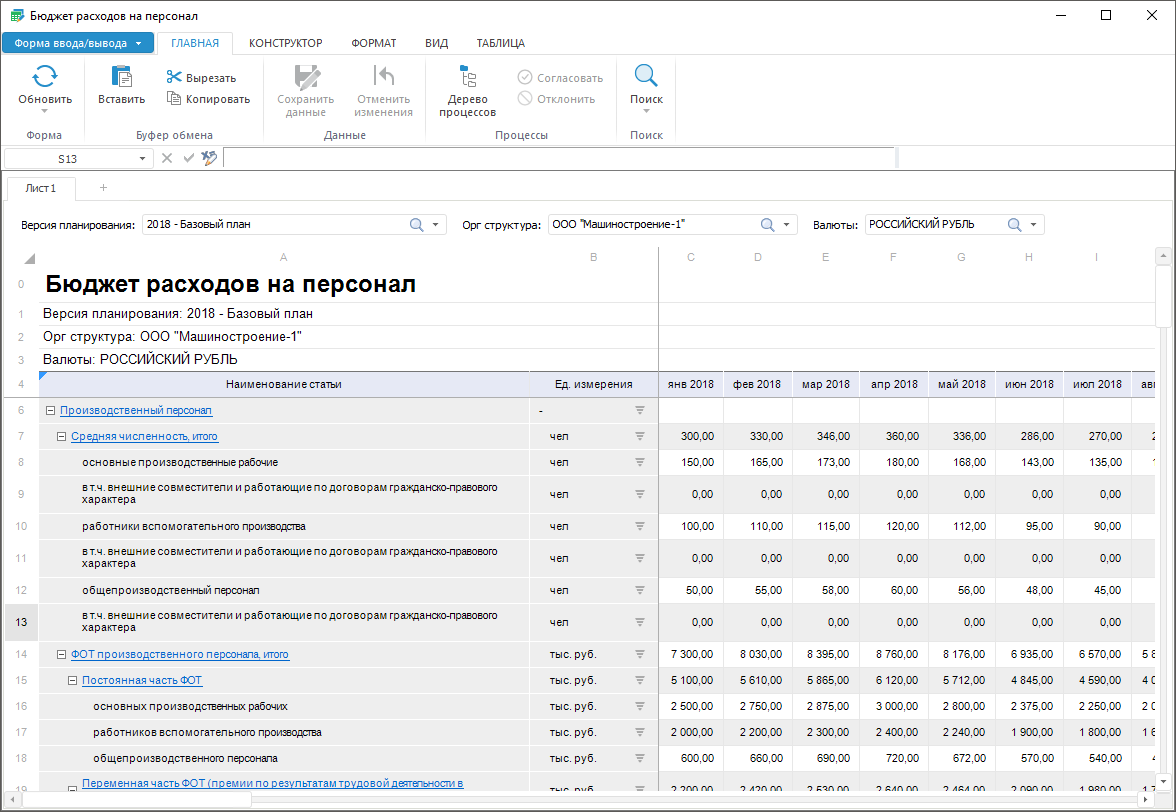Click the Вырезать scissors icon

(174, 78)
